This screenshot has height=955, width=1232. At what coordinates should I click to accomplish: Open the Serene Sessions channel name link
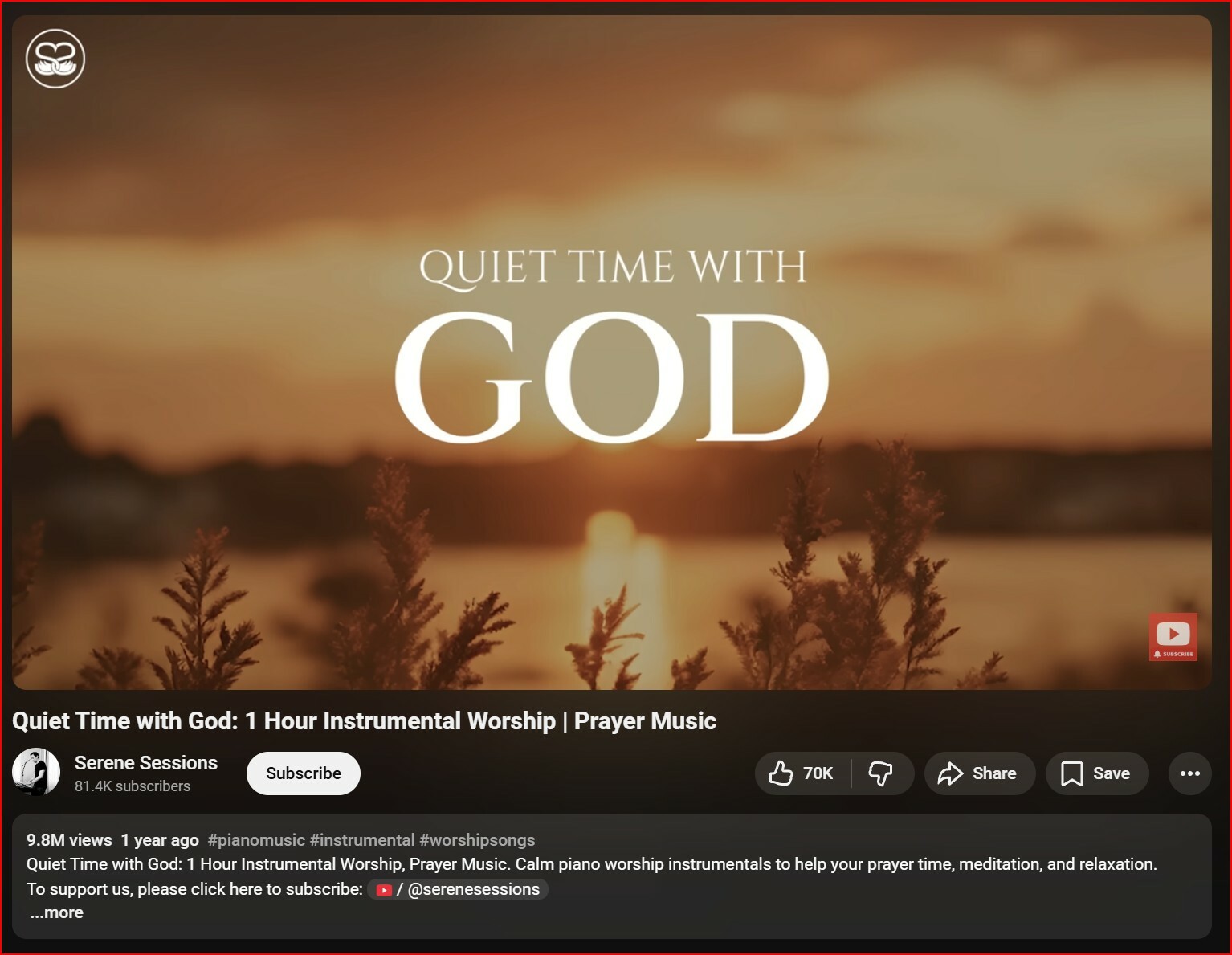[x=145, y=762]
